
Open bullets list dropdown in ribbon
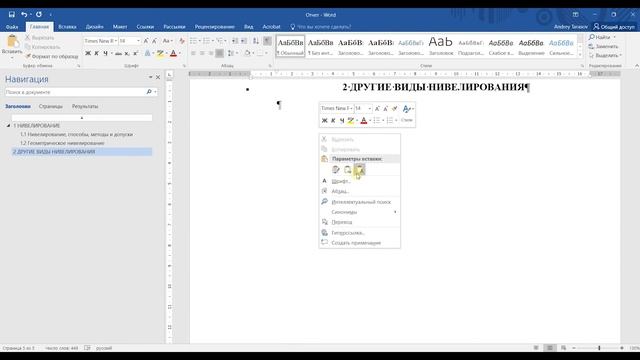199,41
